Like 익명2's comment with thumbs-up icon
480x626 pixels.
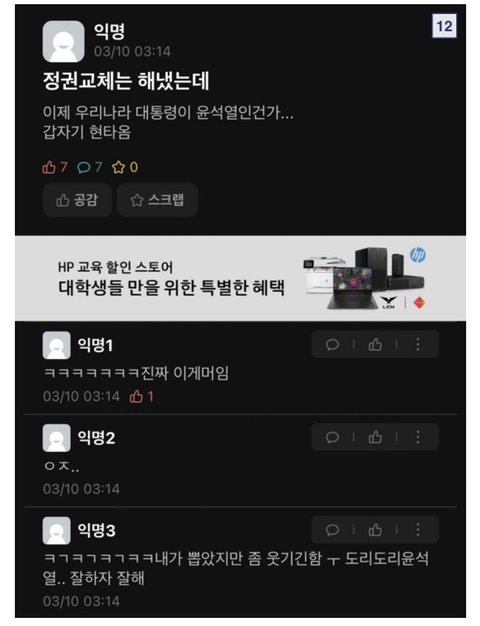pos(375,437)
